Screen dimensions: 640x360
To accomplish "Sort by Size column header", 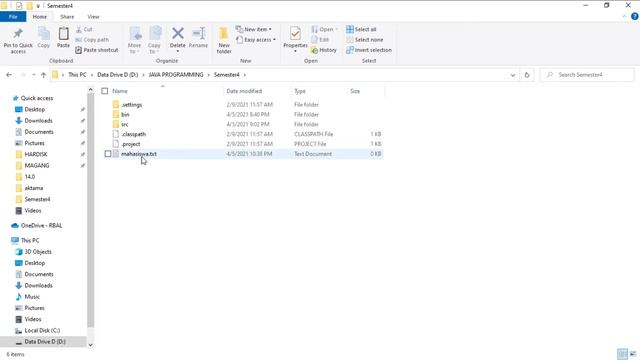I will tap(355, 91).
